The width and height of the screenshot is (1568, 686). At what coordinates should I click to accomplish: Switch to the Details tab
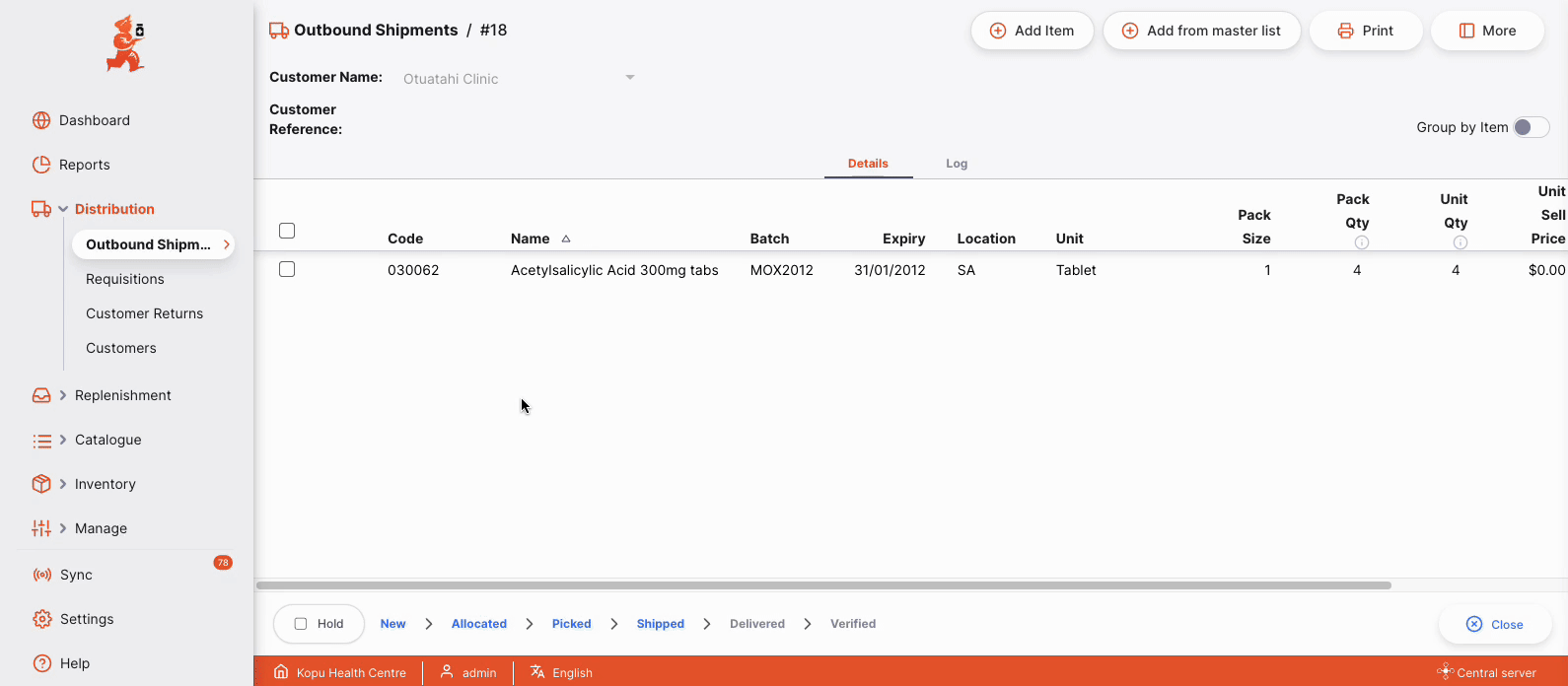pos(868,164)
